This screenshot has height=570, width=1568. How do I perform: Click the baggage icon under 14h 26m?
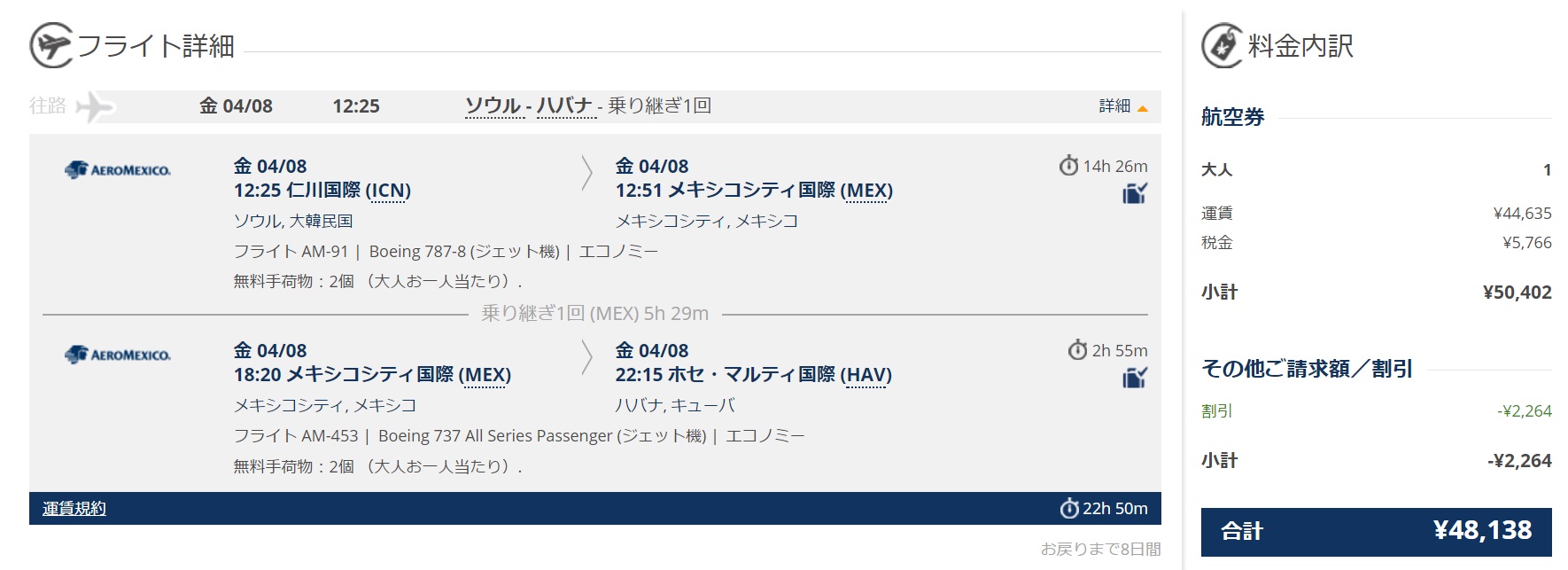point(1135,193)
